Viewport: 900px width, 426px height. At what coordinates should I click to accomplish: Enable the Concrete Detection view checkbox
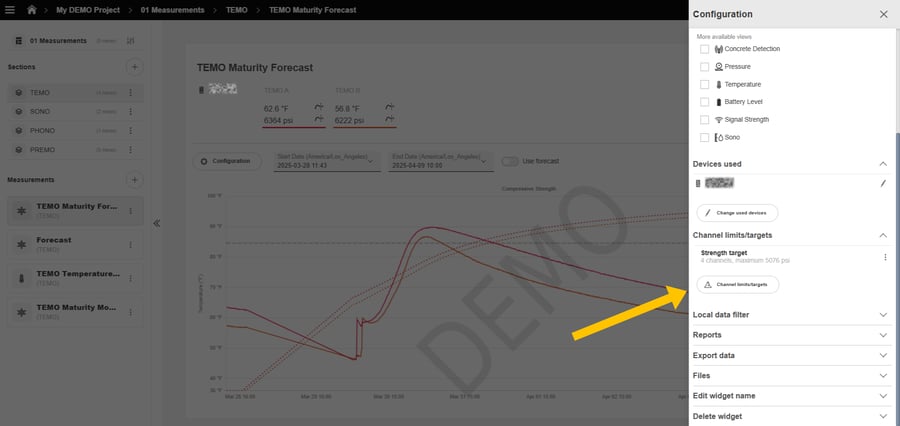click(705, 49)
